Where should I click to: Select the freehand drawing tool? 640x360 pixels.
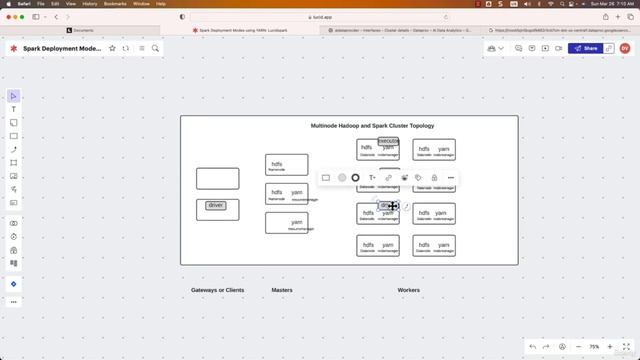(13, 189)
